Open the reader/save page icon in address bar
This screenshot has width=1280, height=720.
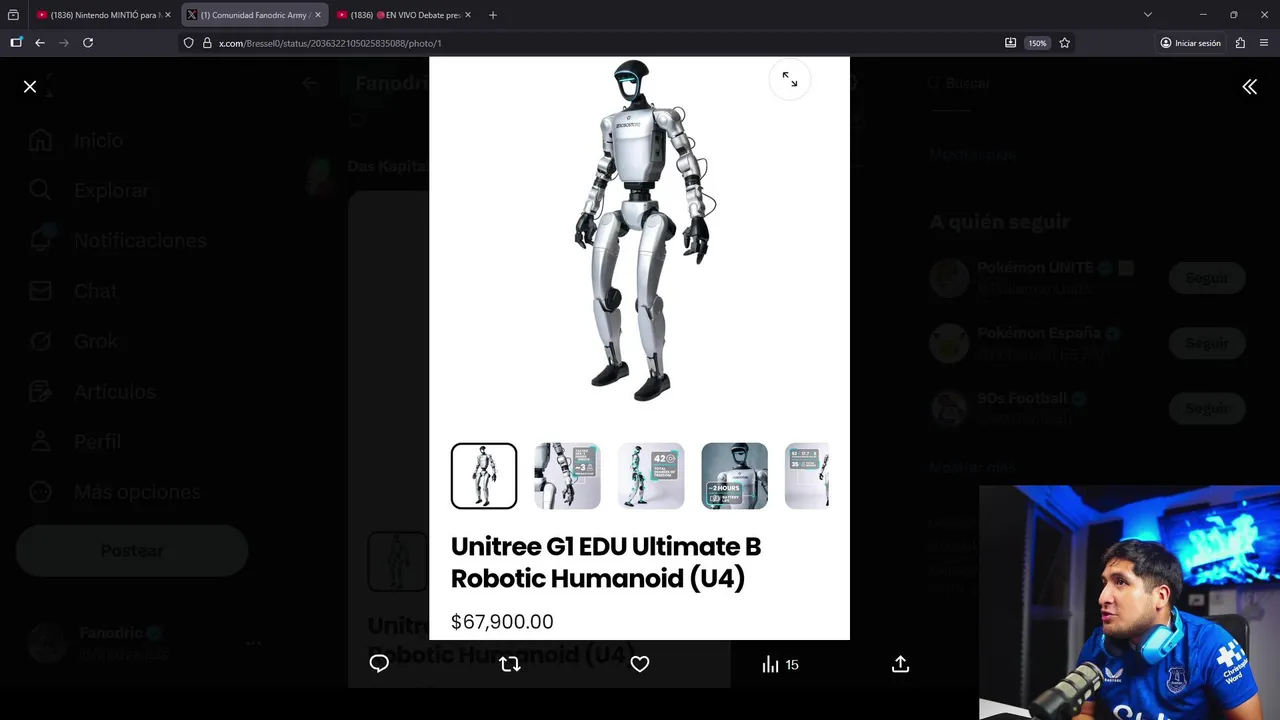click(1010, 43)
